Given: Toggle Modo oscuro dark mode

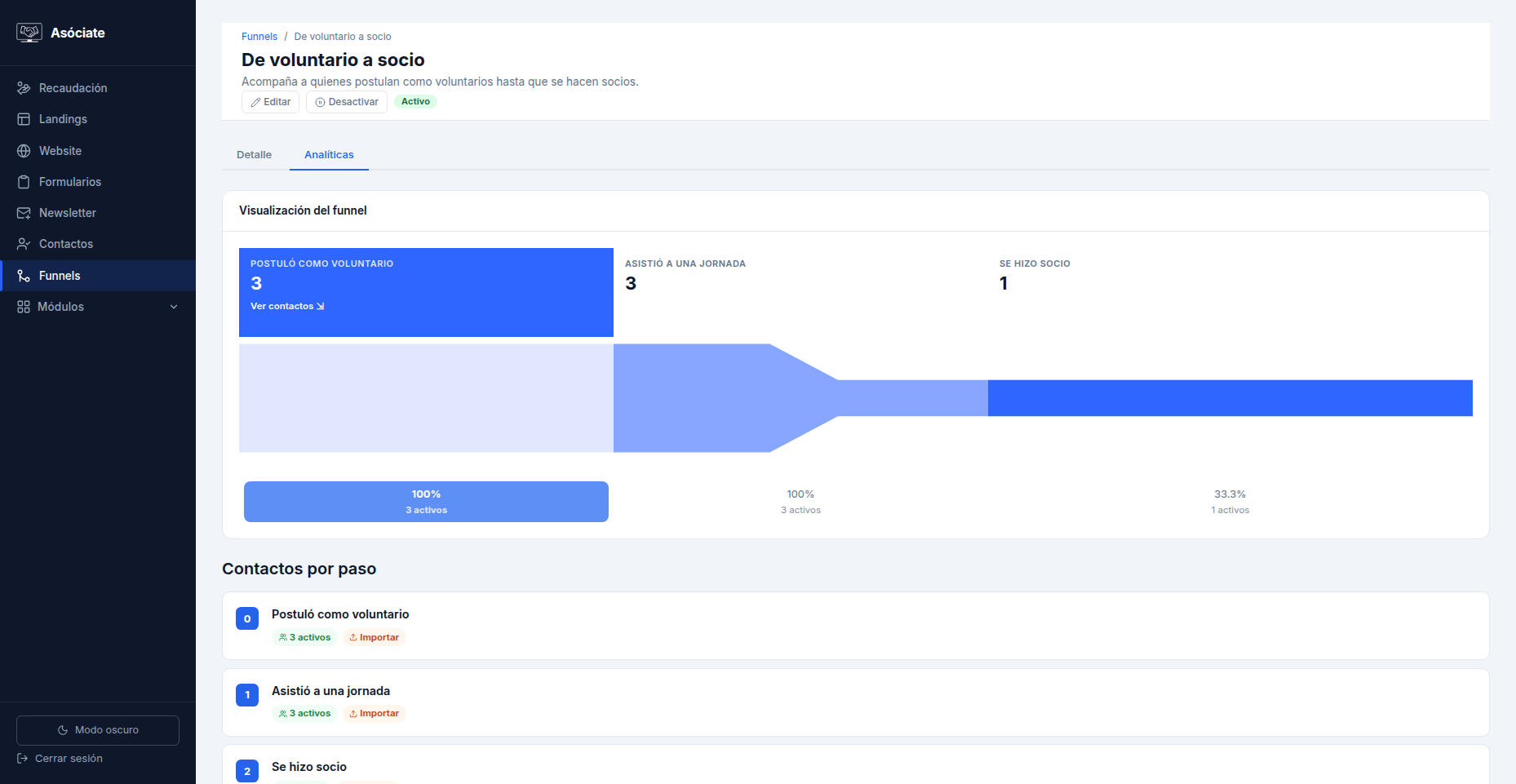Looking at the screenshot, I should (x=98, y=730).
